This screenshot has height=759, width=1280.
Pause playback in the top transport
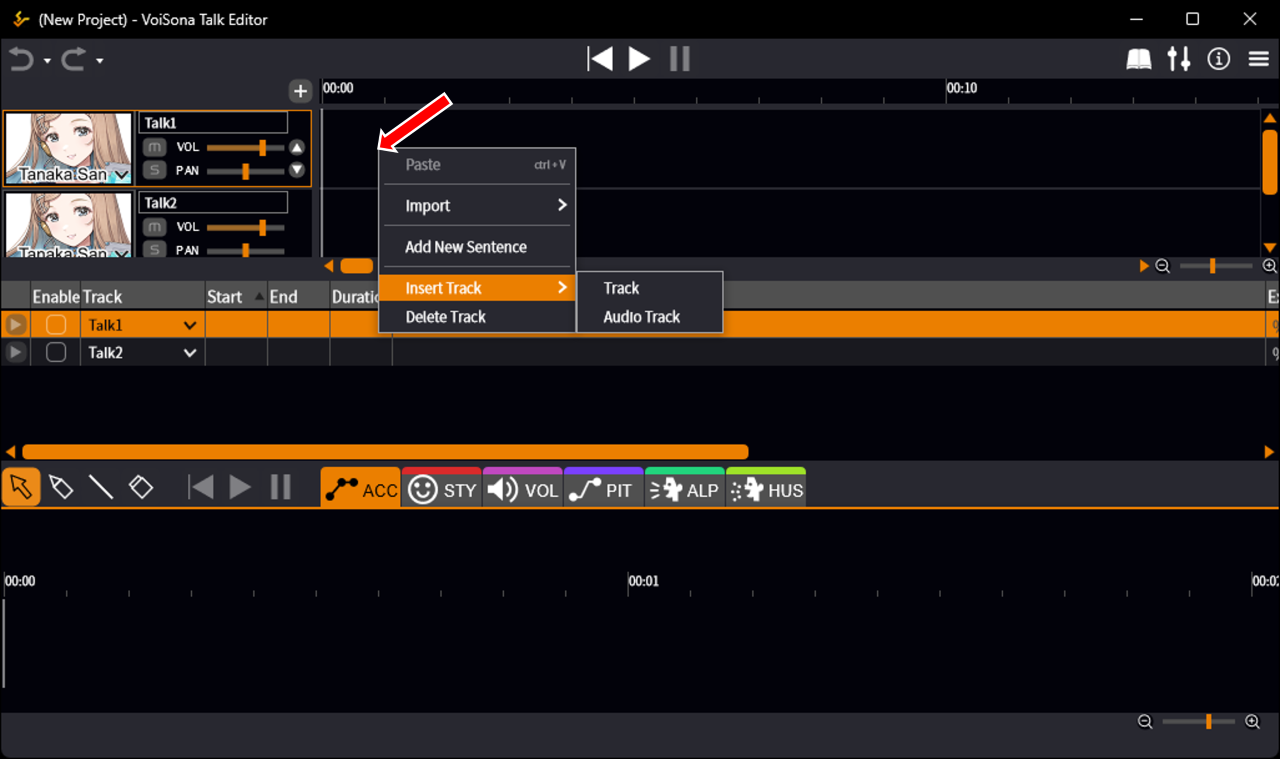click(x=680, y=59)
